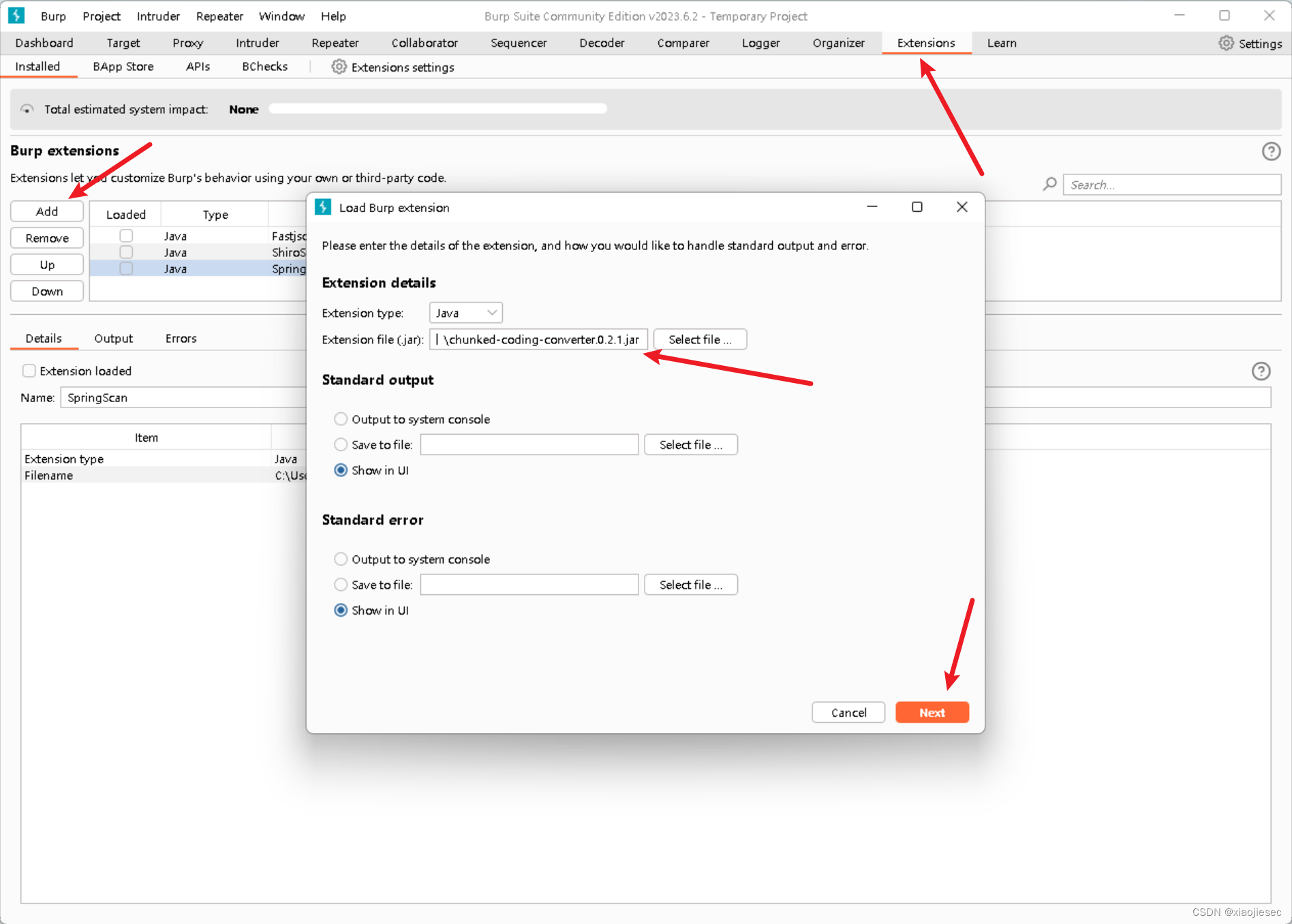Focus the Standard error Save to file field
This screenshot has width=1292, height=924.
529,585
